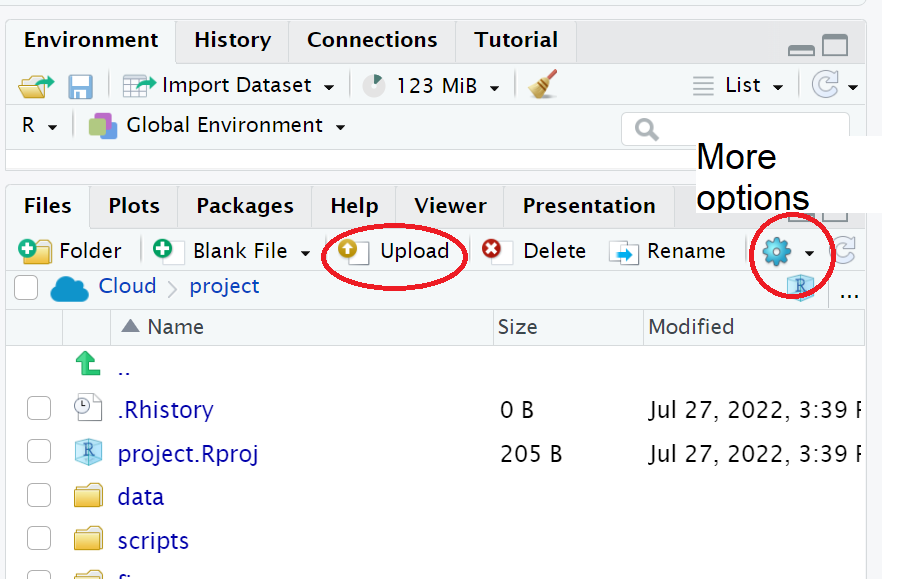This screenshot has height=579, width=913.
Task: Select the project.Rproj checkbox
Action: pos(39,452)
